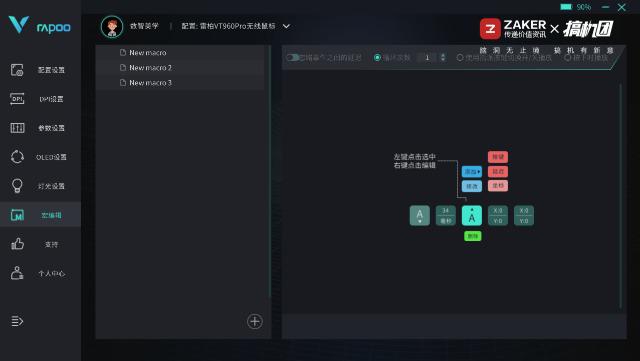640x361 pixels.
Task: Open the lighting settings bulb icon
Action: (x=17, y=186)
